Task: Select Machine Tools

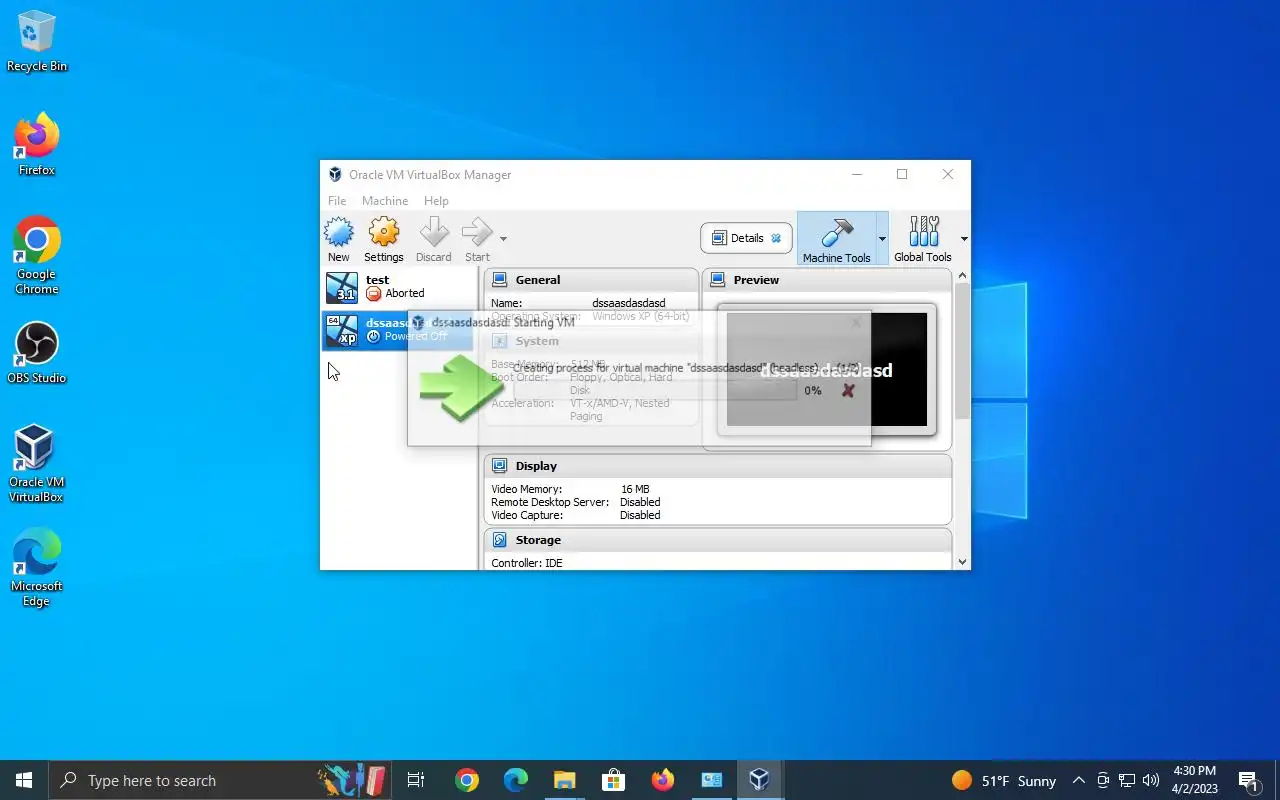Action: [x=836, y=239]
